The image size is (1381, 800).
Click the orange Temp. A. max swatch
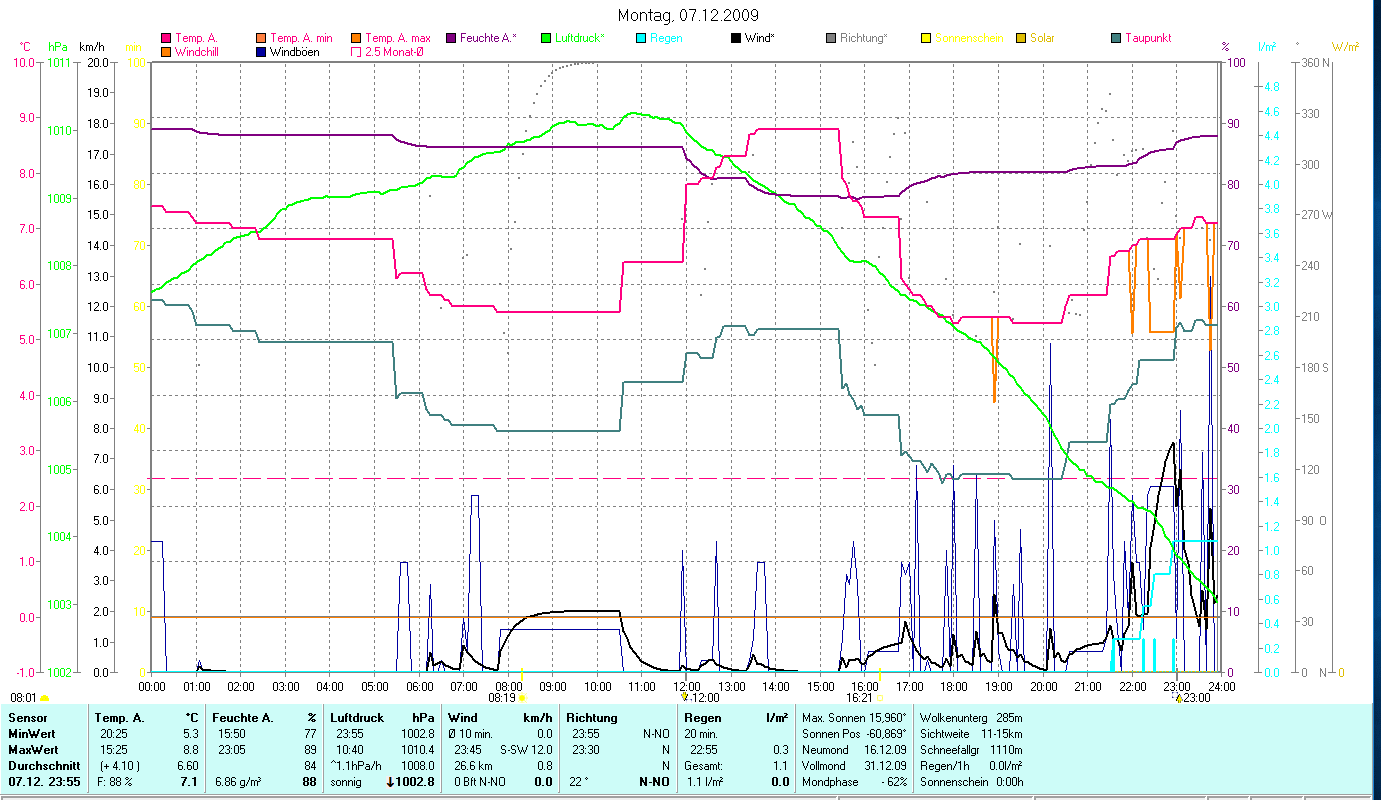356,38
